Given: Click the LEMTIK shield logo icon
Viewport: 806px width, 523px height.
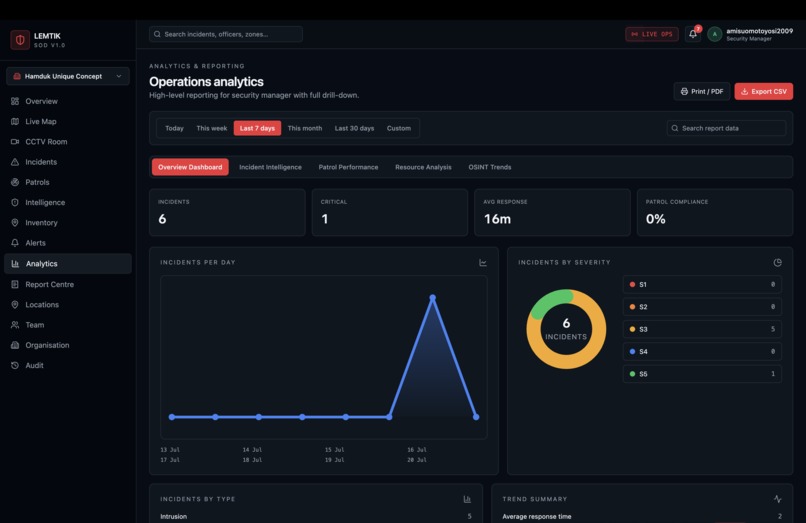Looking at the screenshot, I should 20,40.
